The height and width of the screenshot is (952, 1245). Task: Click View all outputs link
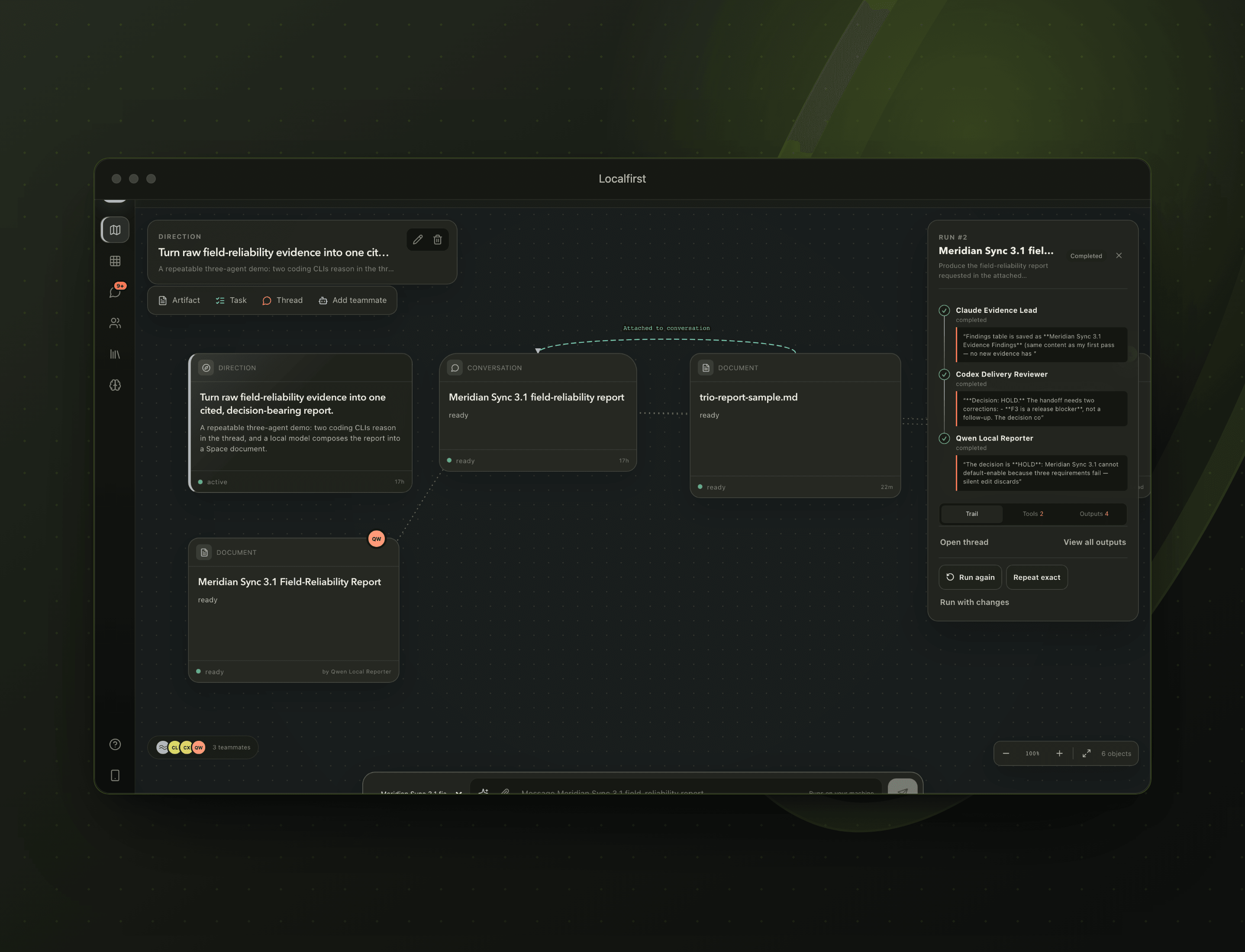1095,542
